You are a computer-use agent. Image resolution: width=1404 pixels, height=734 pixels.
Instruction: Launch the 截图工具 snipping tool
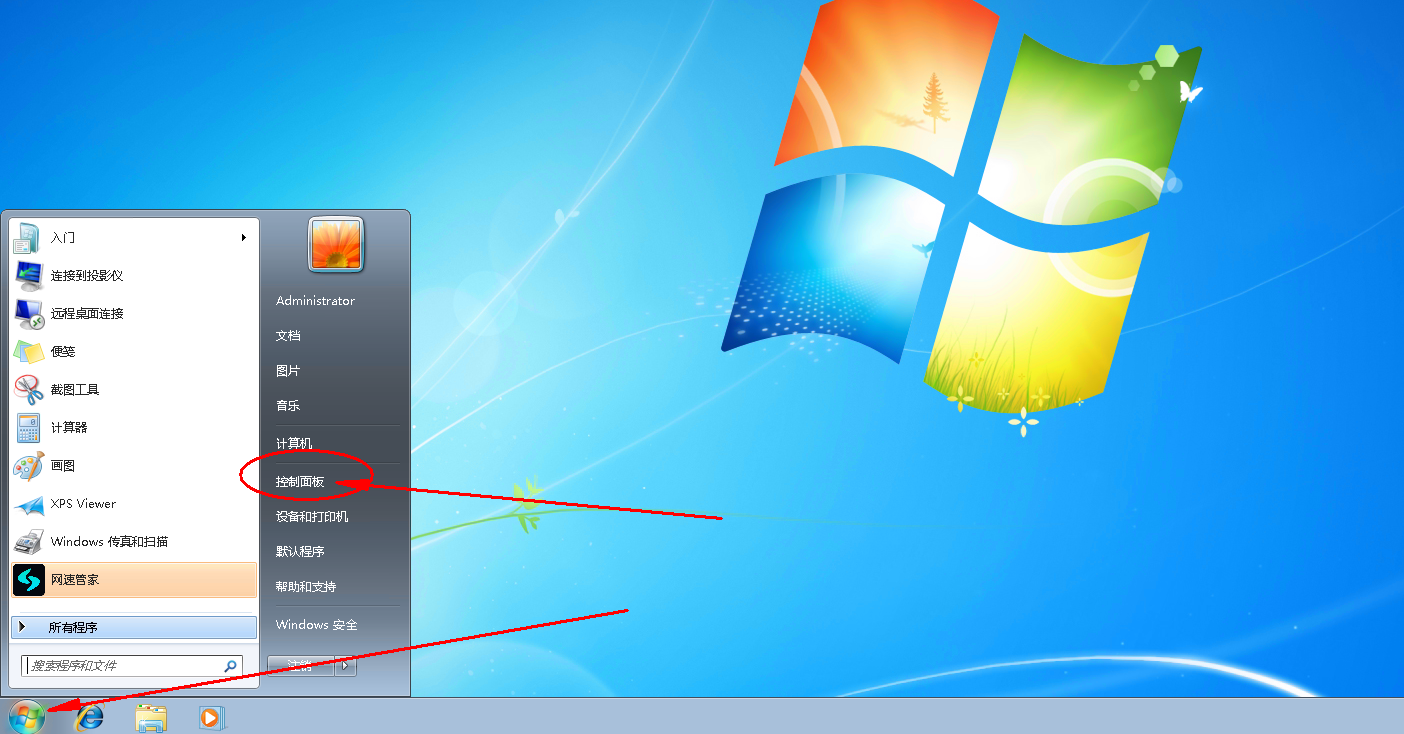coord(134,389)
